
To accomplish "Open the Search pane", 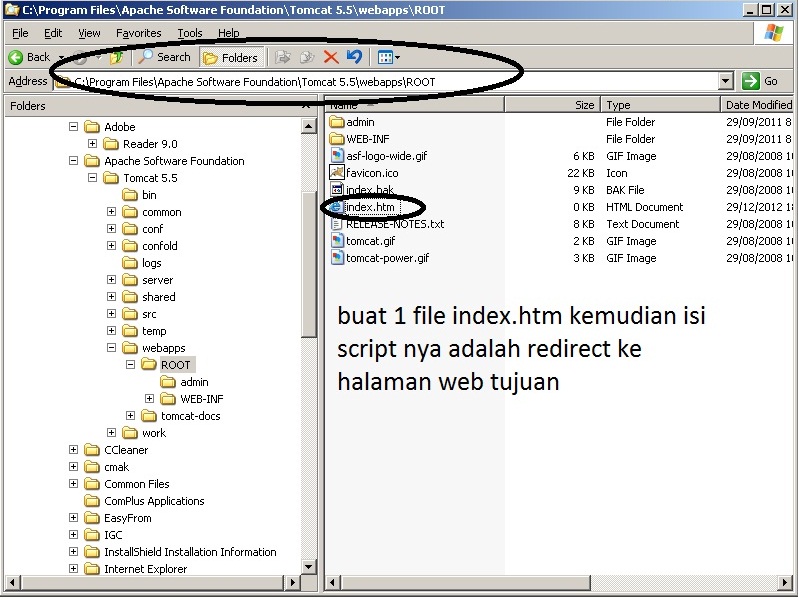I will [164, 57].
